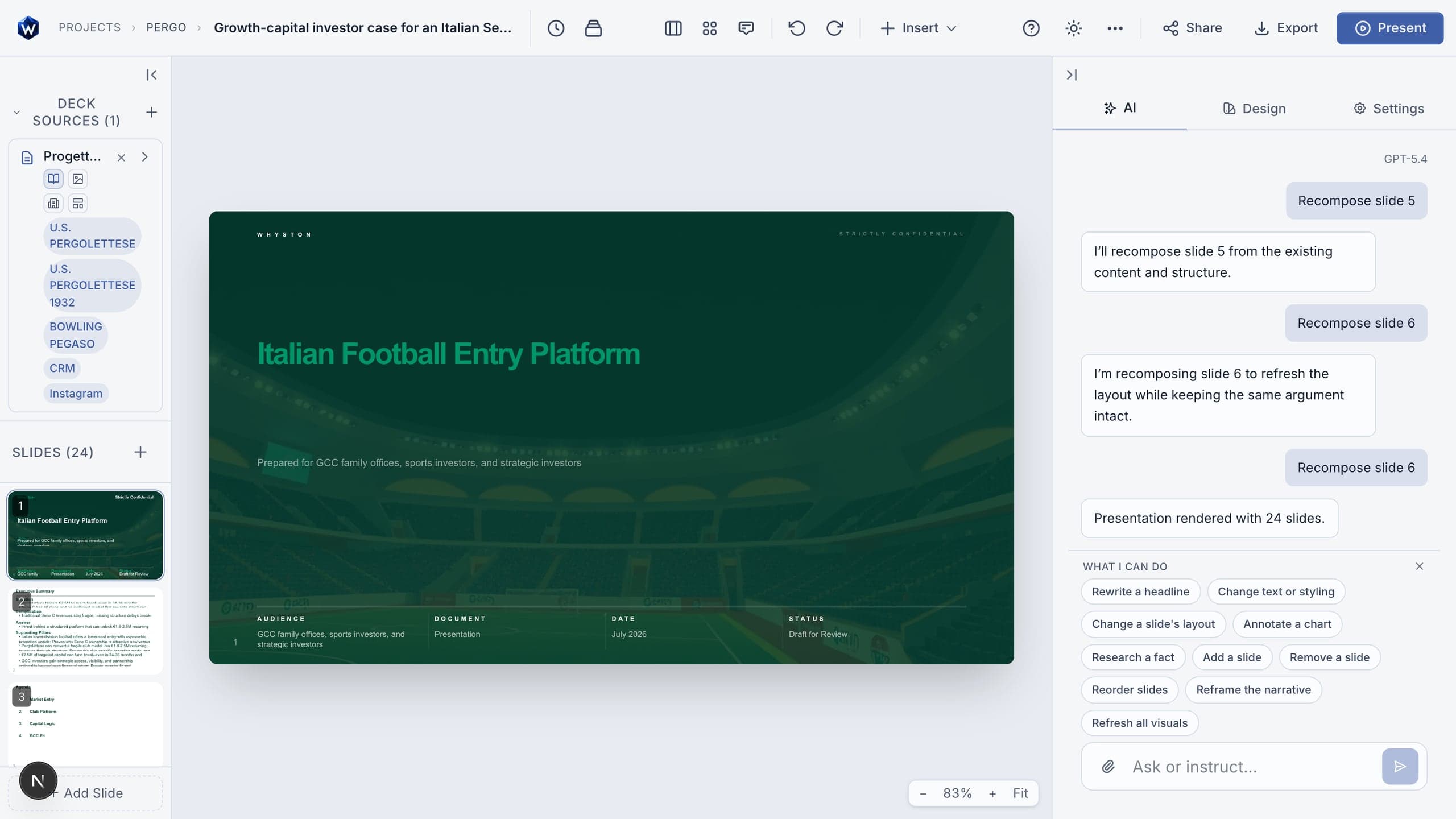Add a new deck source

(151, 112)
